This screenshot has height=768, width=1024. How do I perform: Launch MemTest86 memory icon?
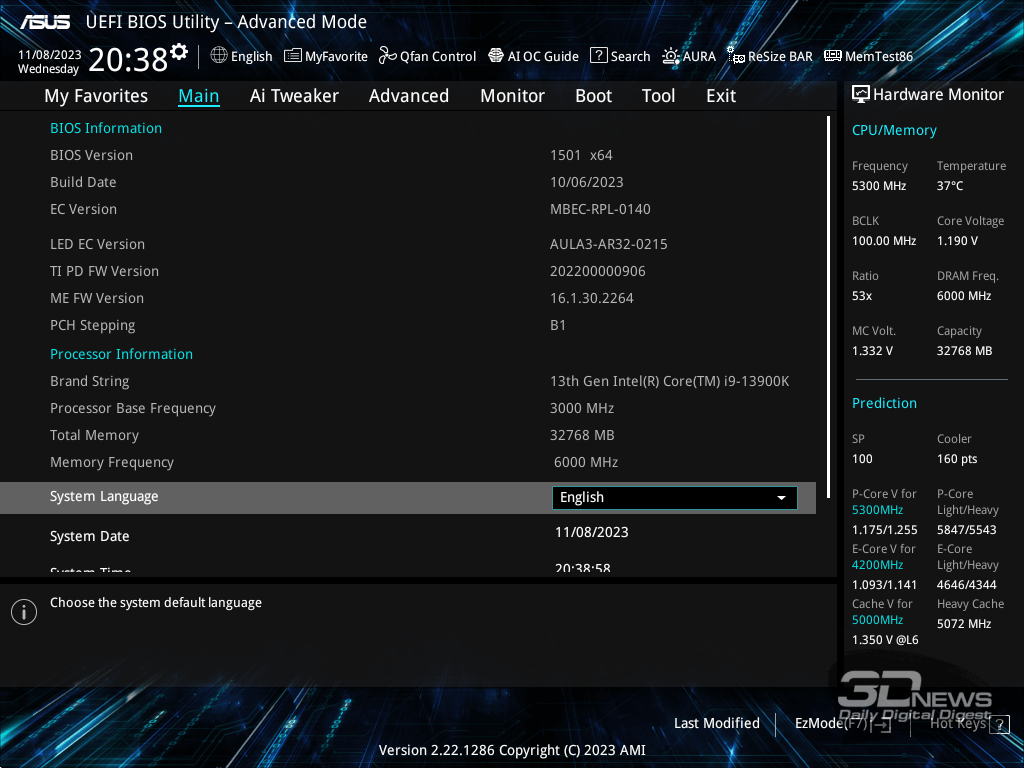pyautogui.click(x=833, y=56)
